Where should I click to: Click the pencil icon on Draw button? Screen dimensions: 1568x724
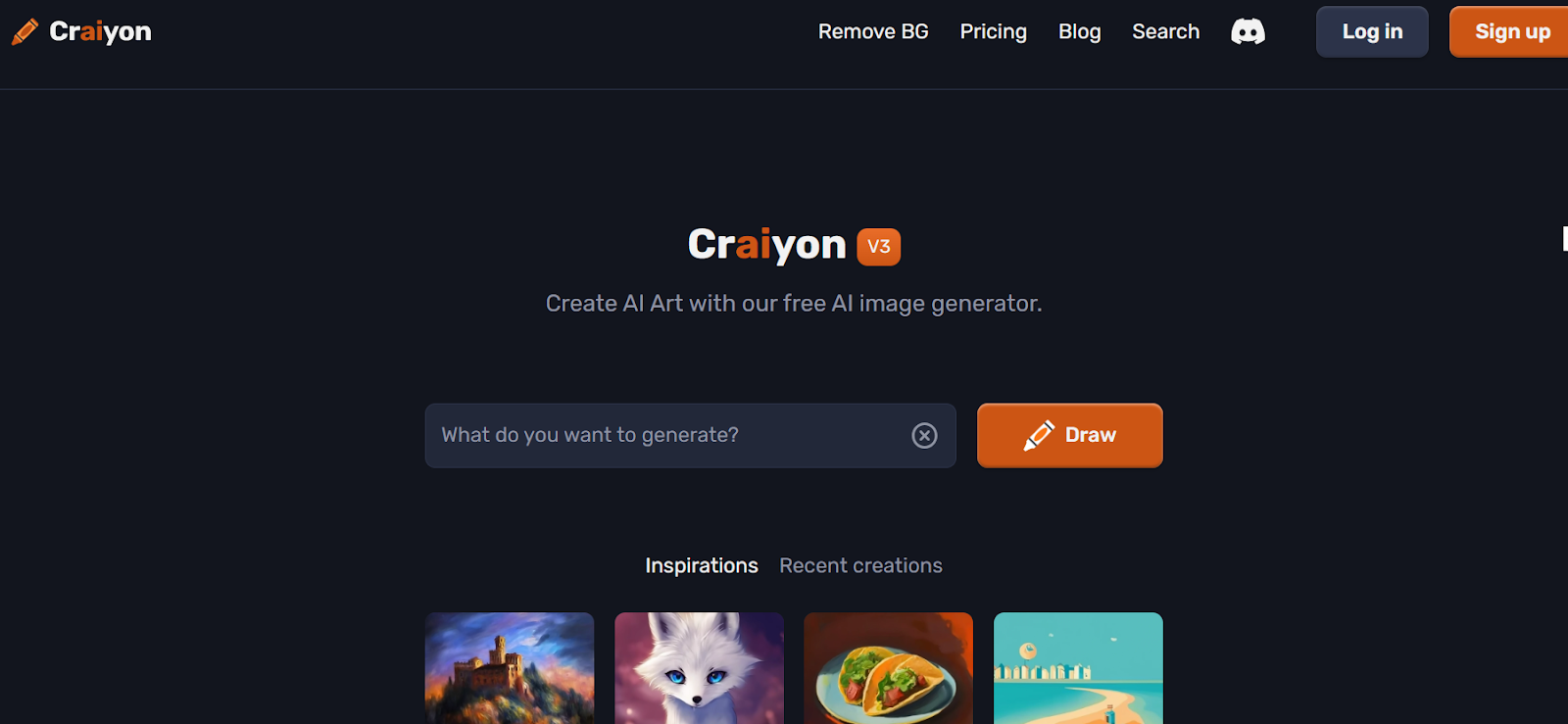1039,435
